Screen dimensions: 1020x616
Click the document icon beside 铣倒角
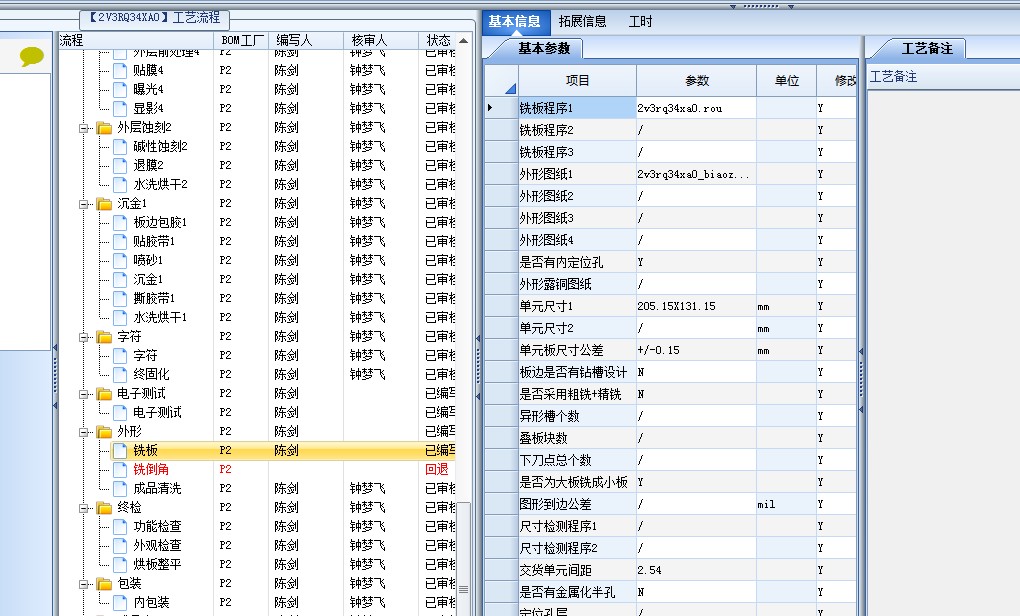pos(120,469)
